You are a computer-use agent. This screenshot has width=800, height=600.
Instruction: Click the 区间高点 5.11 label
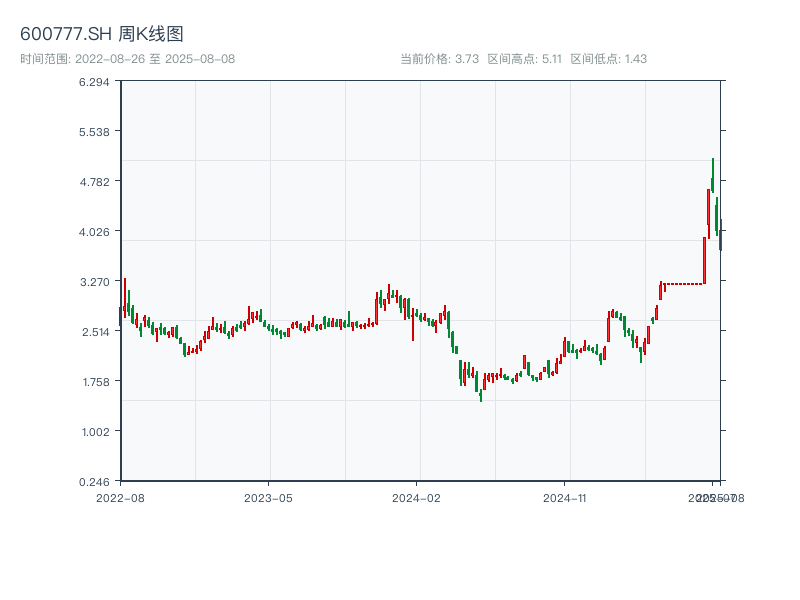[x=525, y=59]
